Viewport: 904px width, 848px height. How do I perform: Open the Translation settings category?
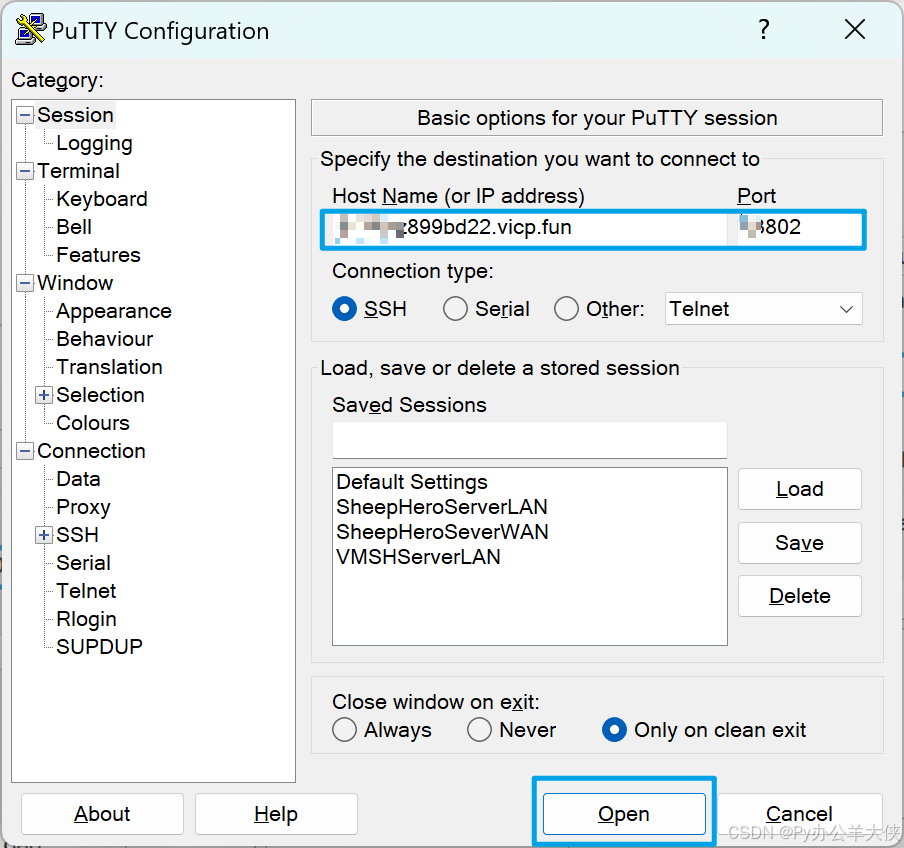(110, 367)
